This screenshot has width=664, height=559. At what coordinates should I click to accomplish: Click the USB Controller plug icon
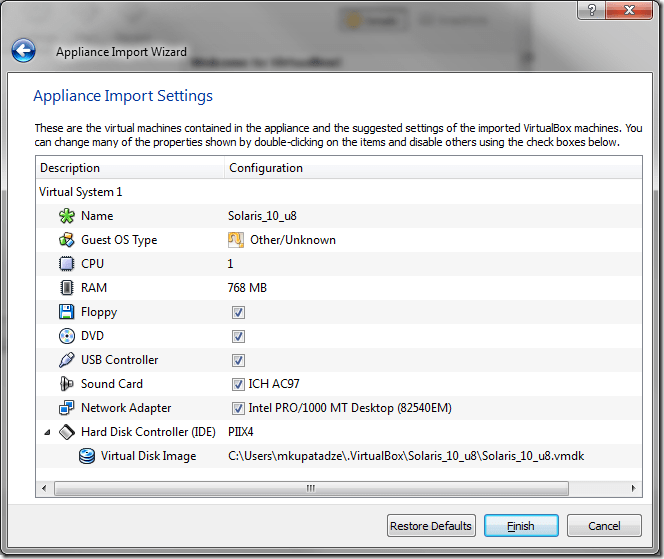(x=66, y=360)
